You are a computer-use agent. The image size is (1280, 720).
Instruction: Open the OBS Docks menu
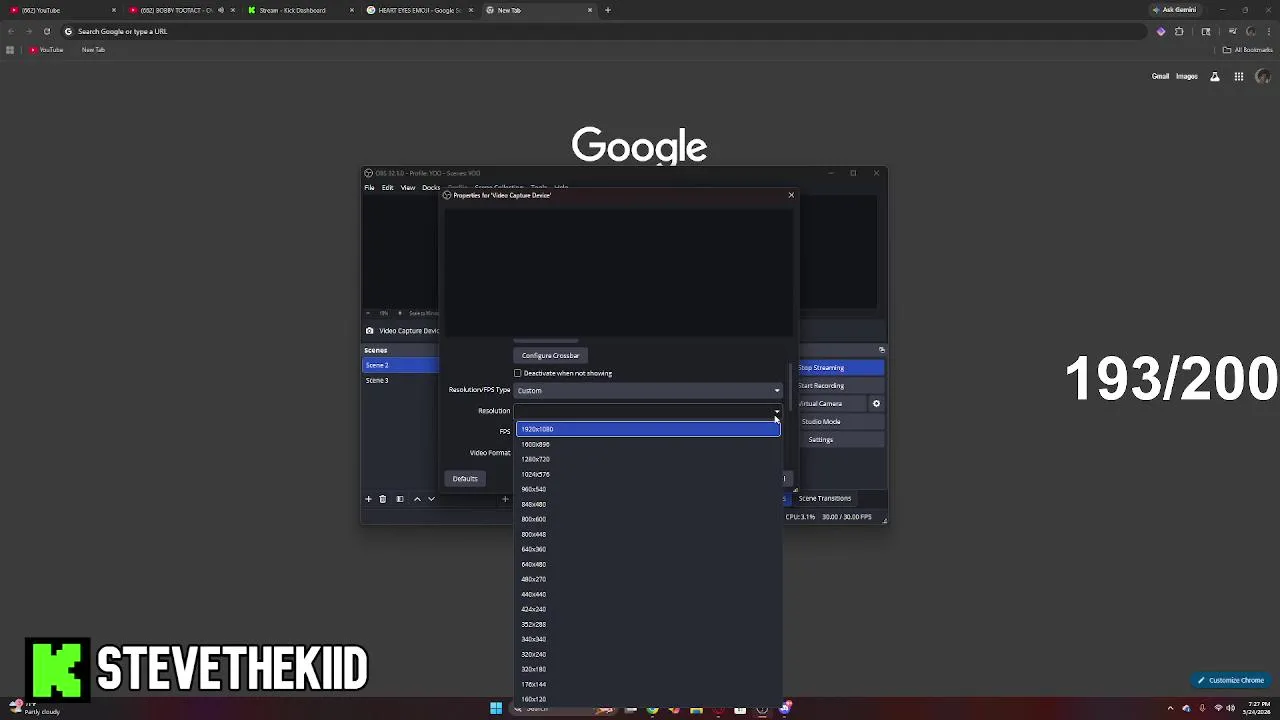tap(431, 187)
